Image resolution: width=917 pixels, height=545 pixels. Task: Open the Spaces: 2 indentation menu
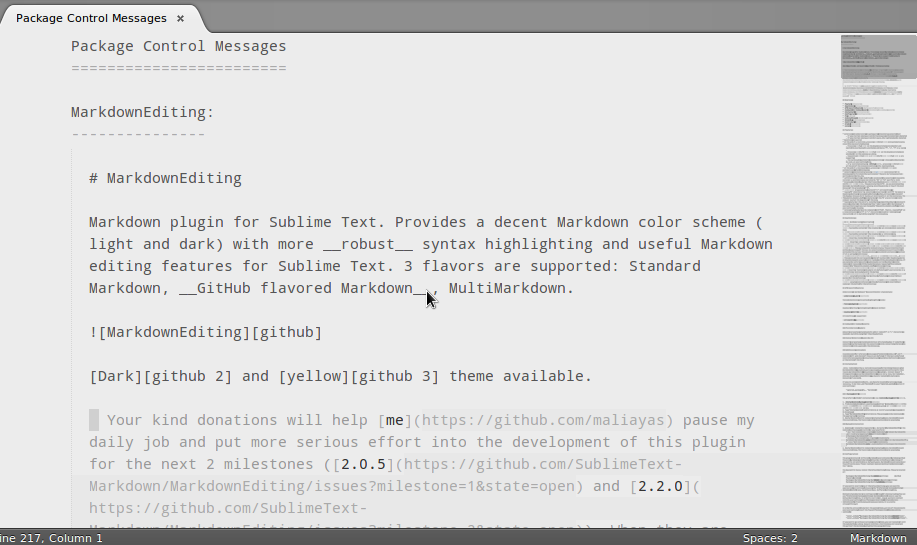coord(770,538)
